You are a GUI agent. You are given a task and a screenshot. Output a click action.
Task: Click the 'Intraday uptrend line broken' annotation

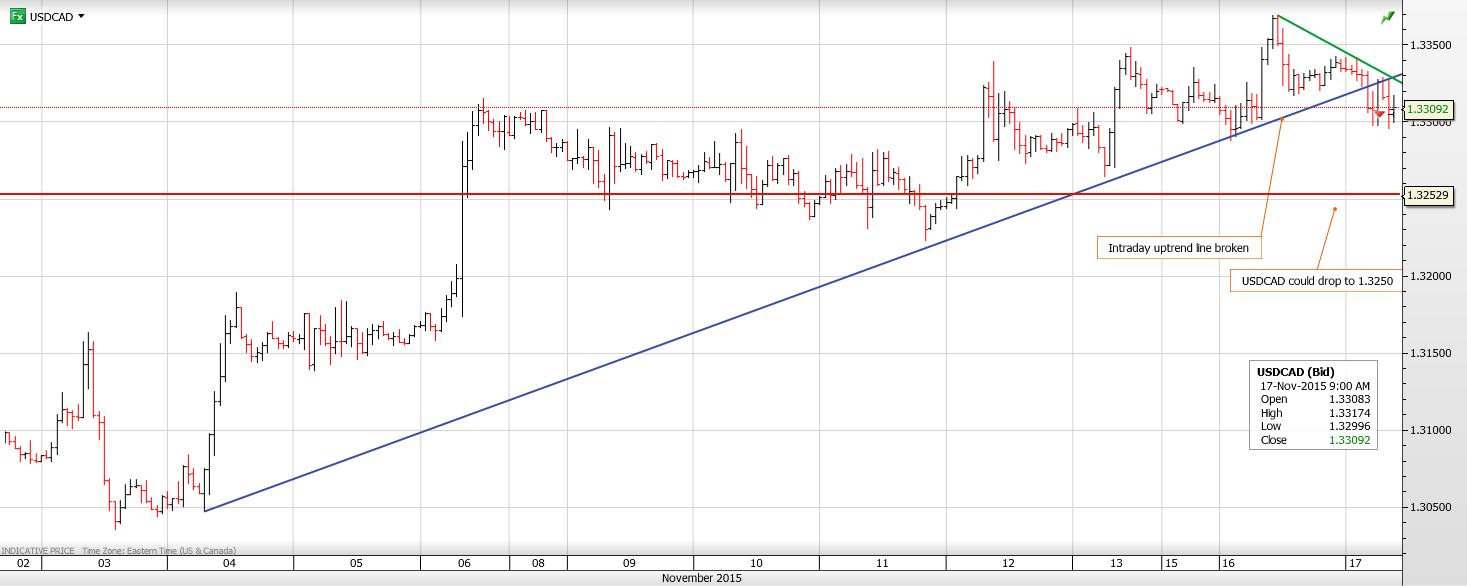pos(1178,248)
